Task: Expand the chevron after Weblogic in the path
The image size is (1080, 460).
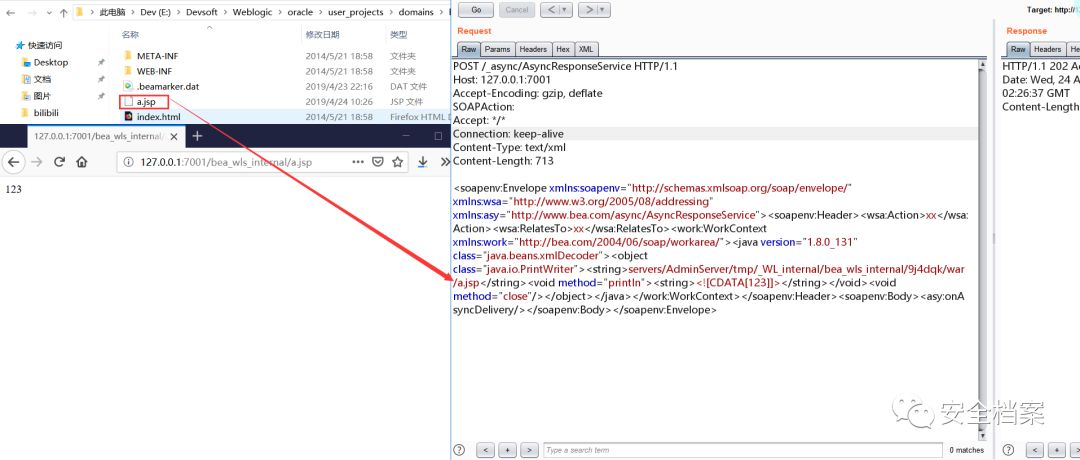Action: tap(279, 12)
